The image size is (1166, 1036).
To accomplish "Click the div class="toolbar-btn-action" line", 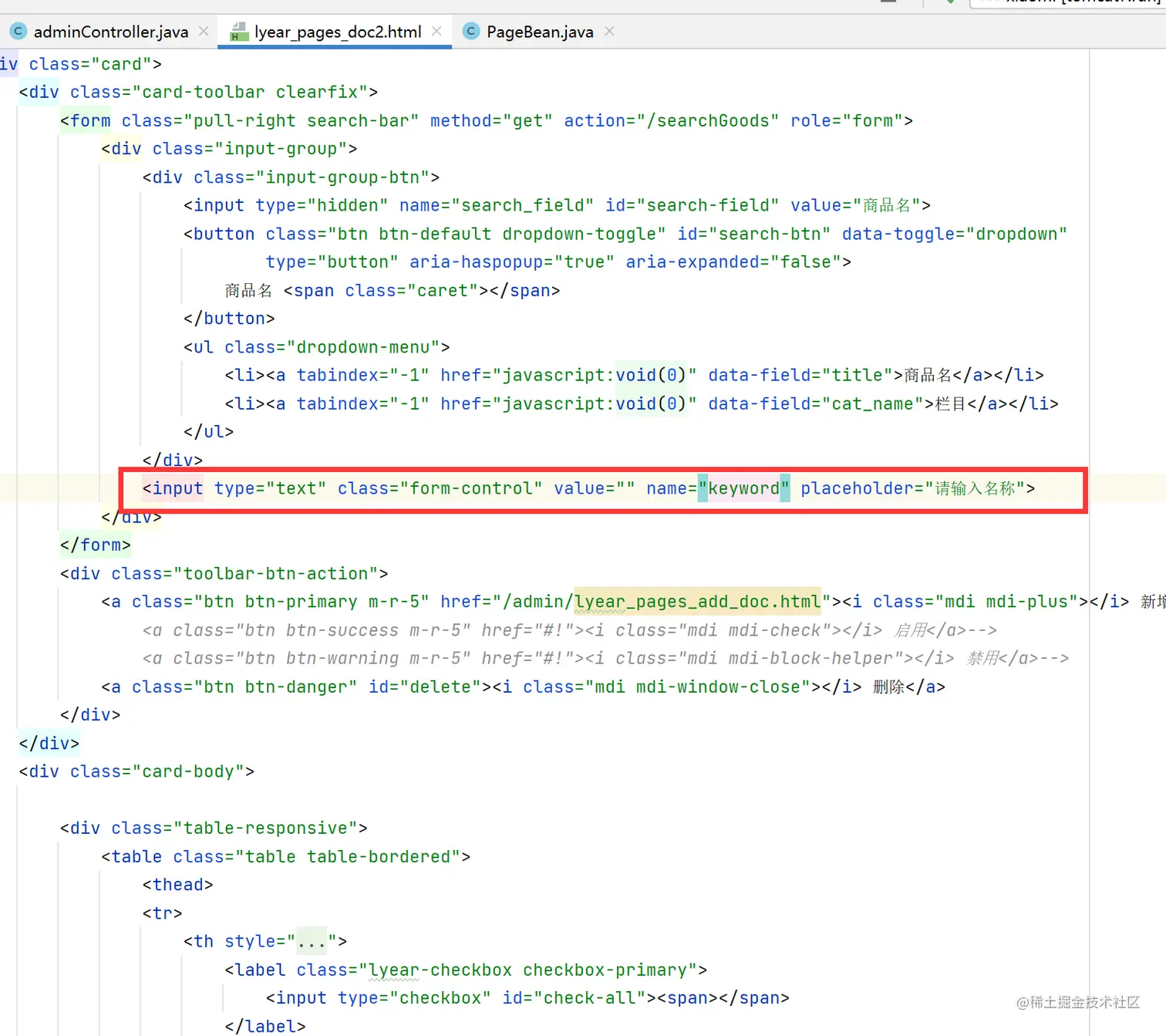I will click(x=224, y=573).
